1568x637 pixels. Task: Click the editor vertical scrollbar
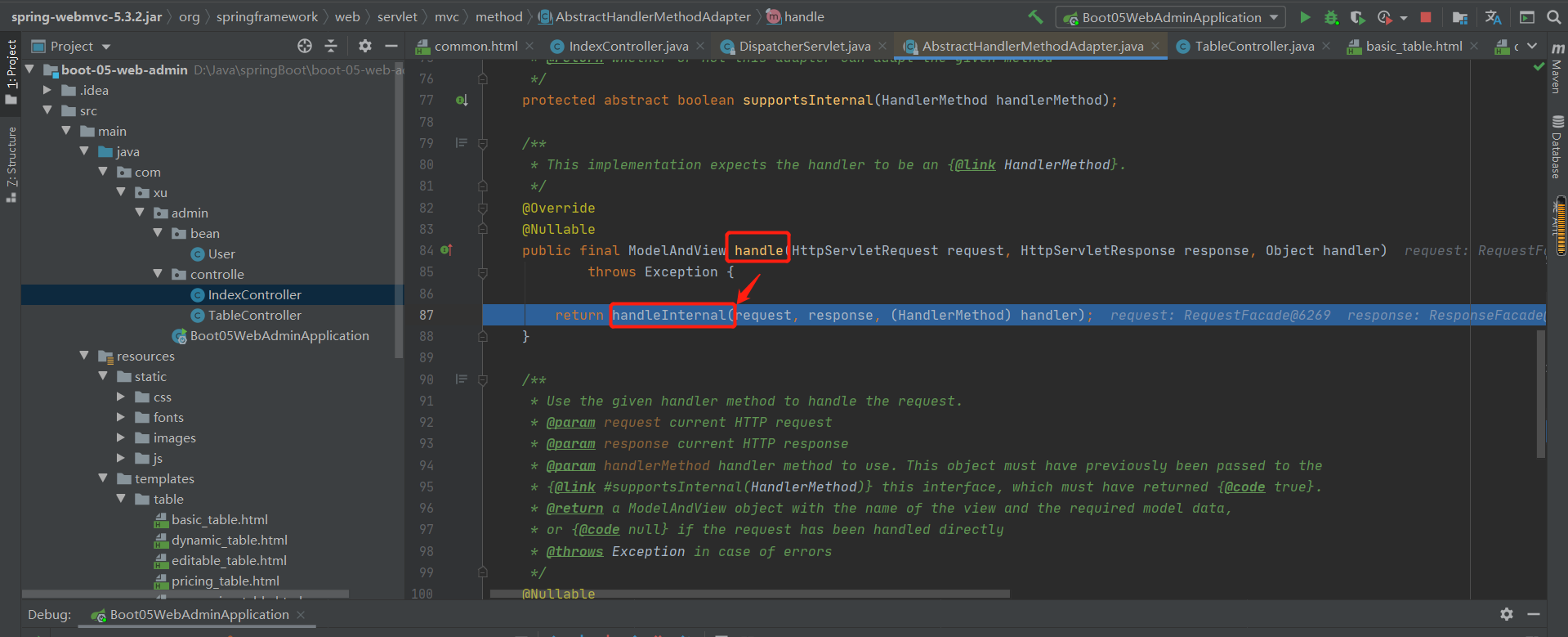pyautogui.click(x=1541, y=393)
